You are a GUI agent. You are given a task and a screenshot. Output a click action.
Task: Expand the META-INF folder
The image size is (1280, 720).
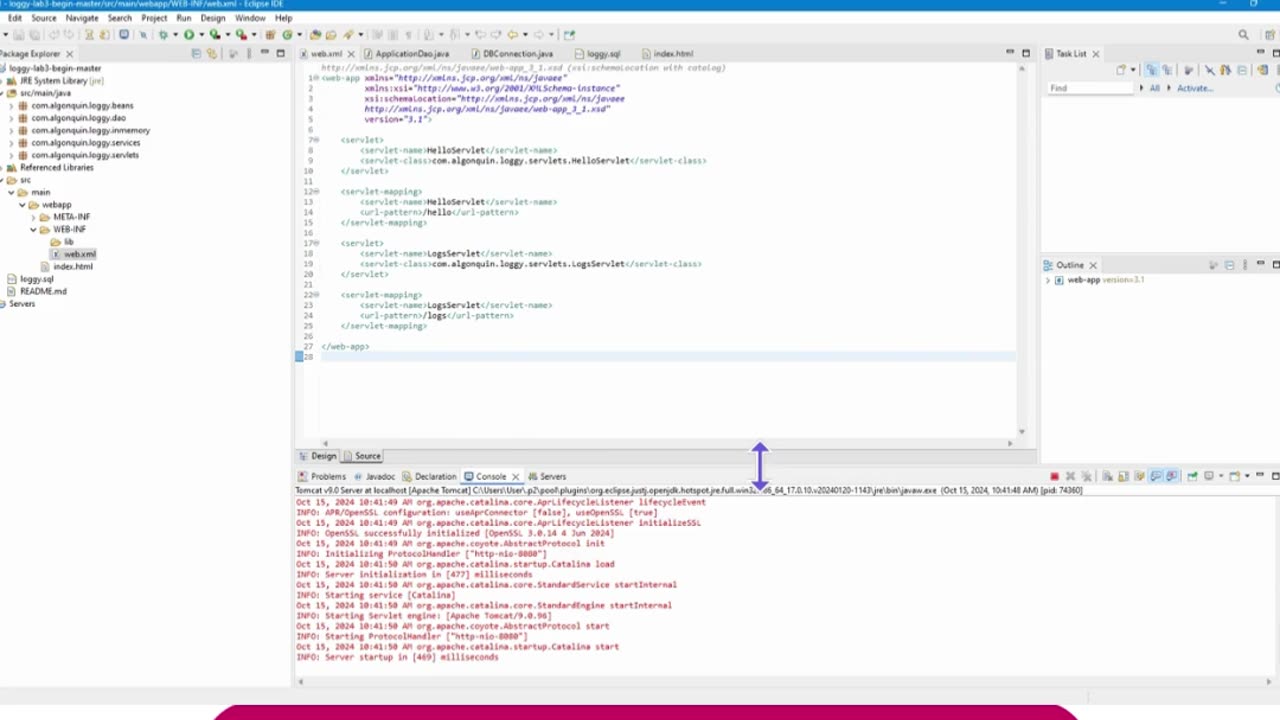[33, 217]
